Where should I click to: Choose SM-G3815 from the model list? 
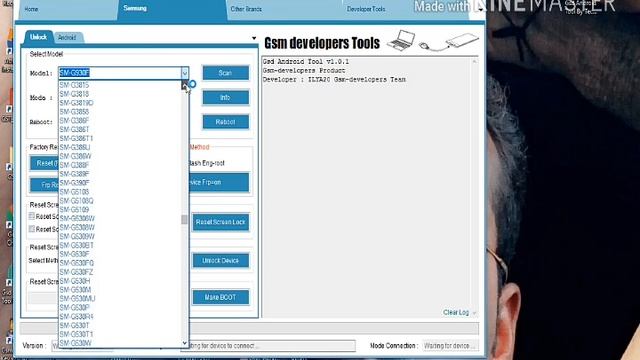pyautogui.click(x=120, y=85)
